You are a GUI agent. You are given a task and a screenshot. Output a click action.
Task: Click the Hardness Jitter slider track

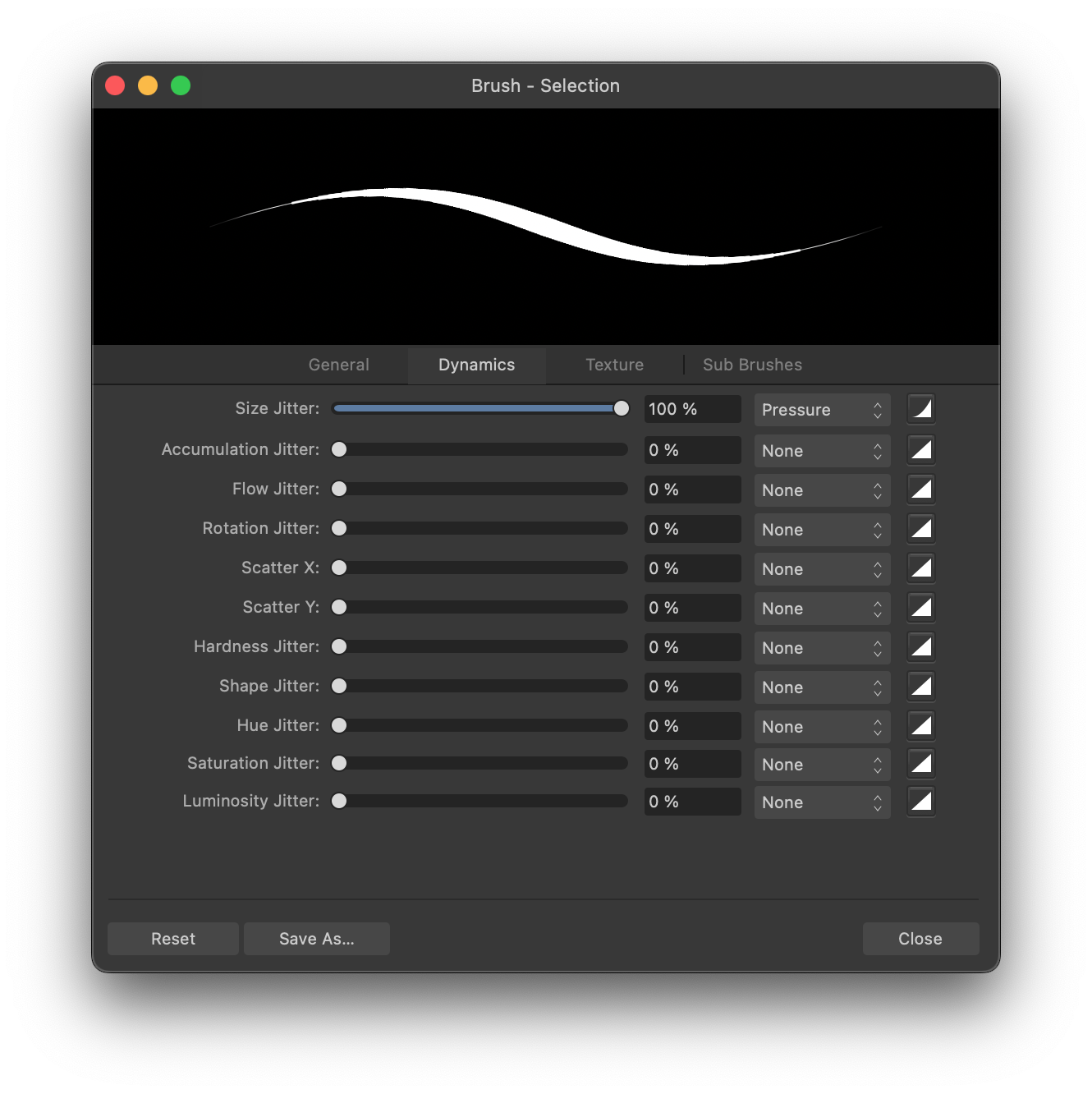480,646
